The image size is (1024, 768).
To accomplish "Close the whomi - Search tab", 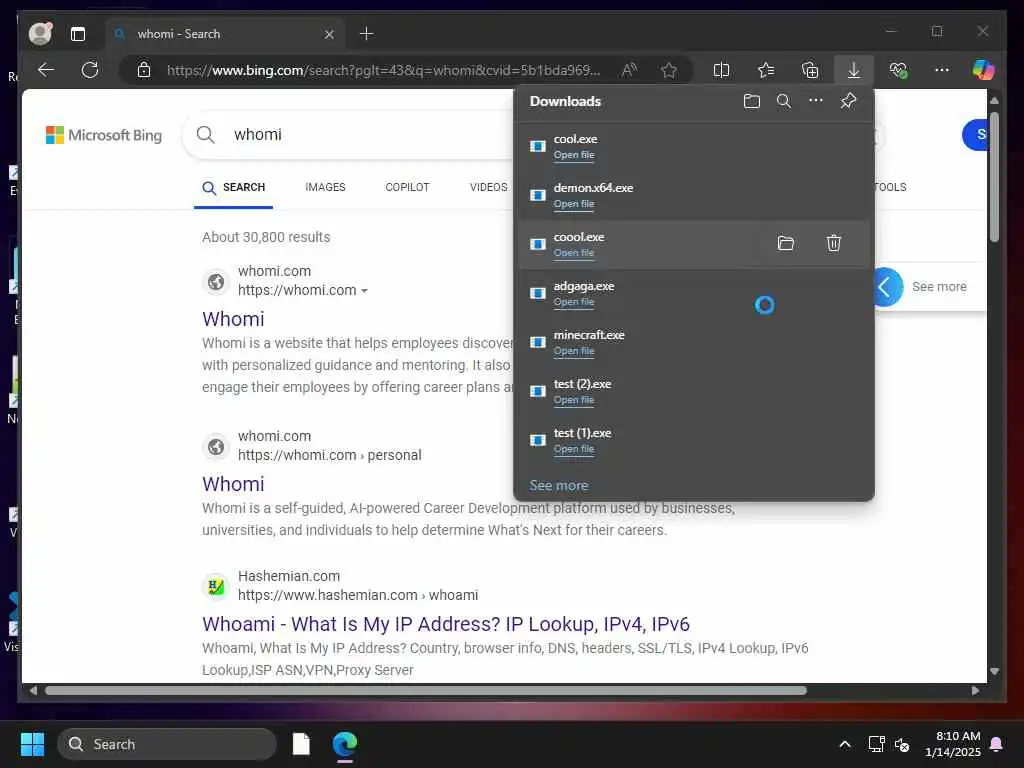I will pos(329,34).
